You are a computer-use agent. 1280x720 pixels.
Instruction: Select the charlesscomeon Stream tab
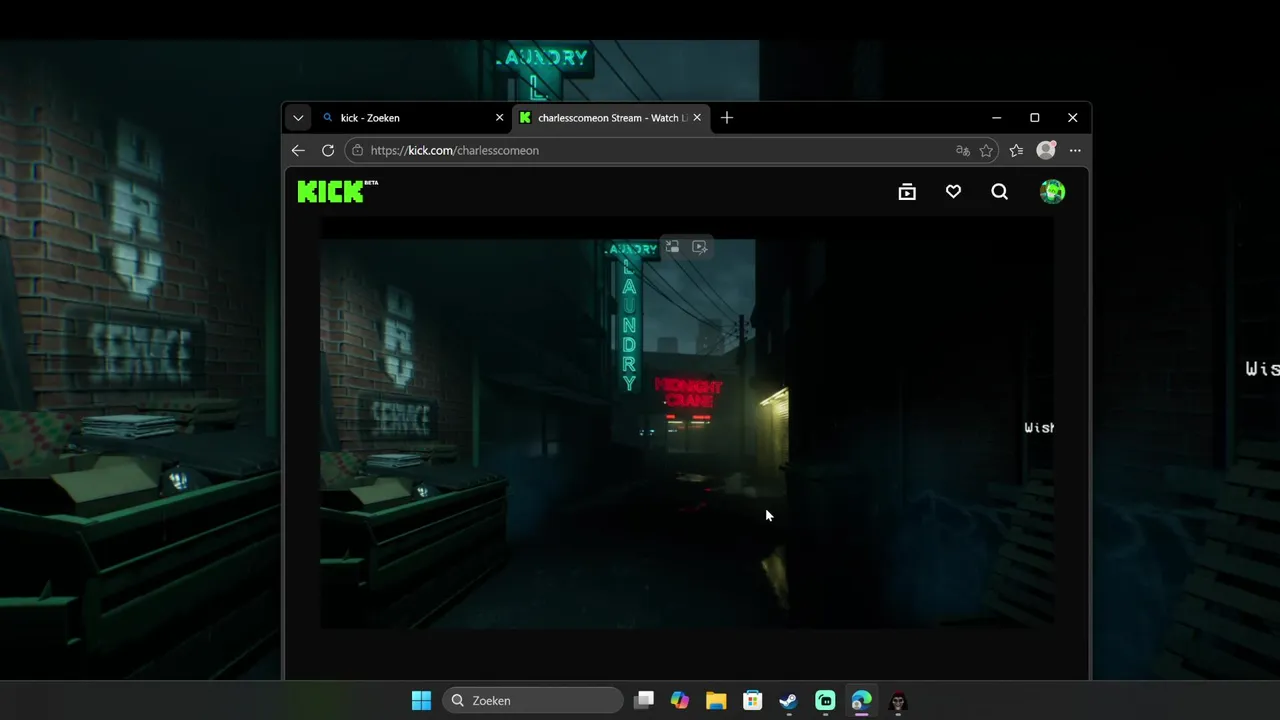[611, 117]
